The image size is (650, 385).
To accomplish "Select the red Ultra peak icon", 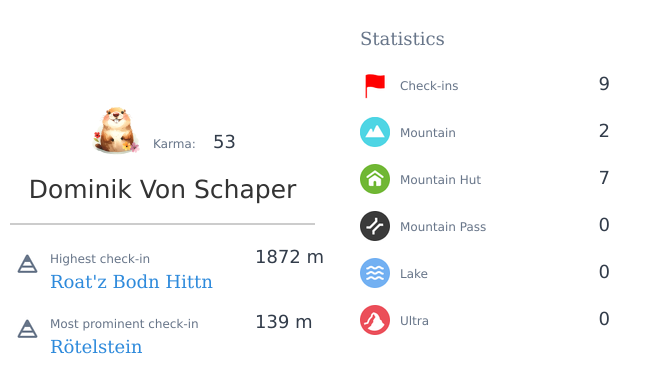I will click(375, 320).
